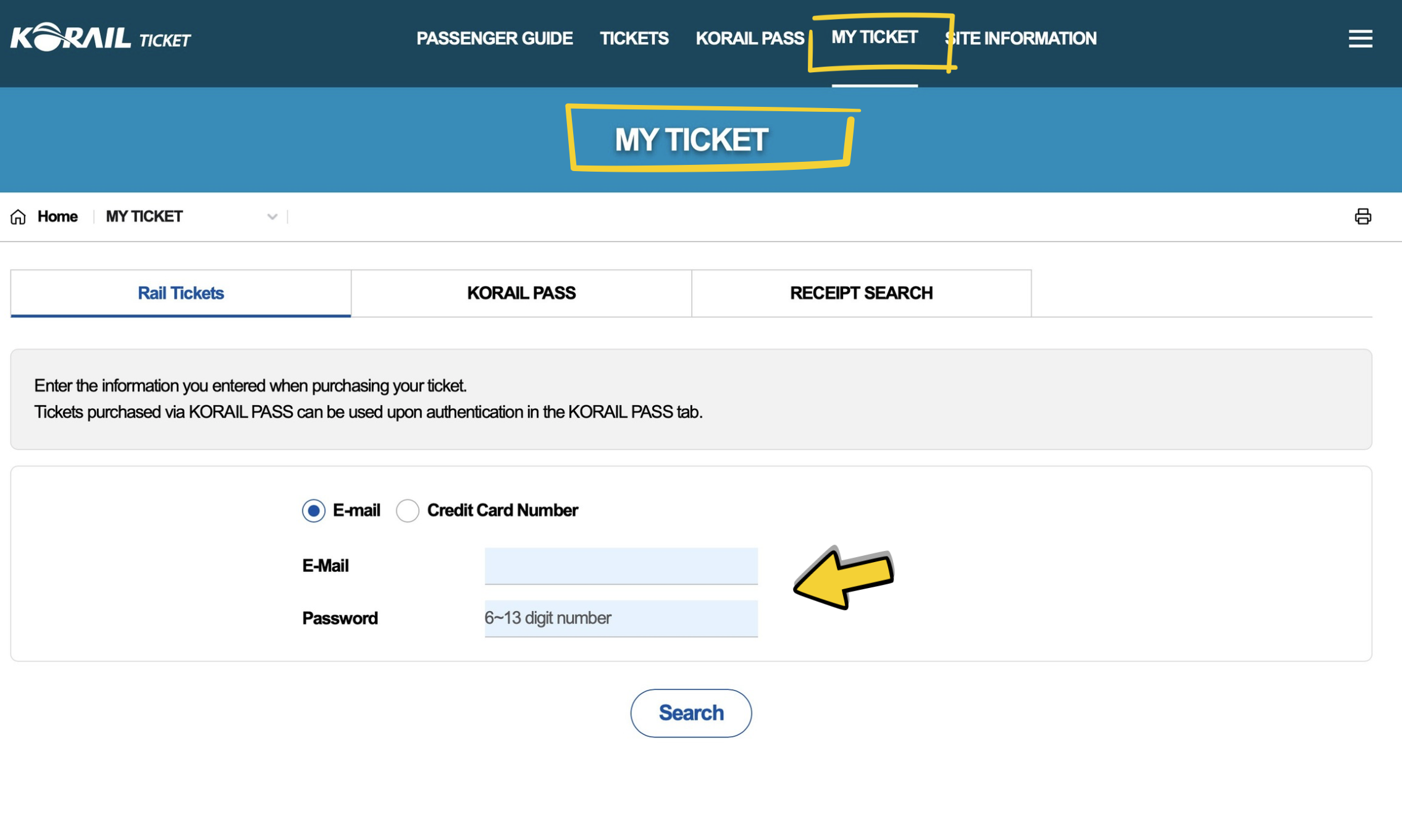Image resolution: width=1402 pixels, height=840 pixels.
Task: Open the SITE INFORMATION menu
Action: pos(1021,38)
